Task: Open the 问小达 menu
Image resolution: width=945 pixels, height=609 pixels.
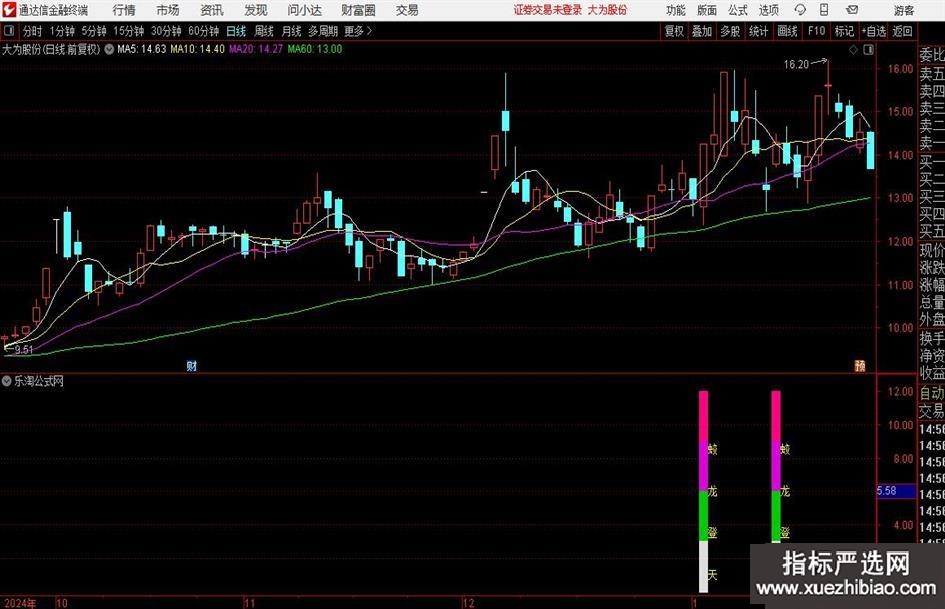Action: pos(304,10)
